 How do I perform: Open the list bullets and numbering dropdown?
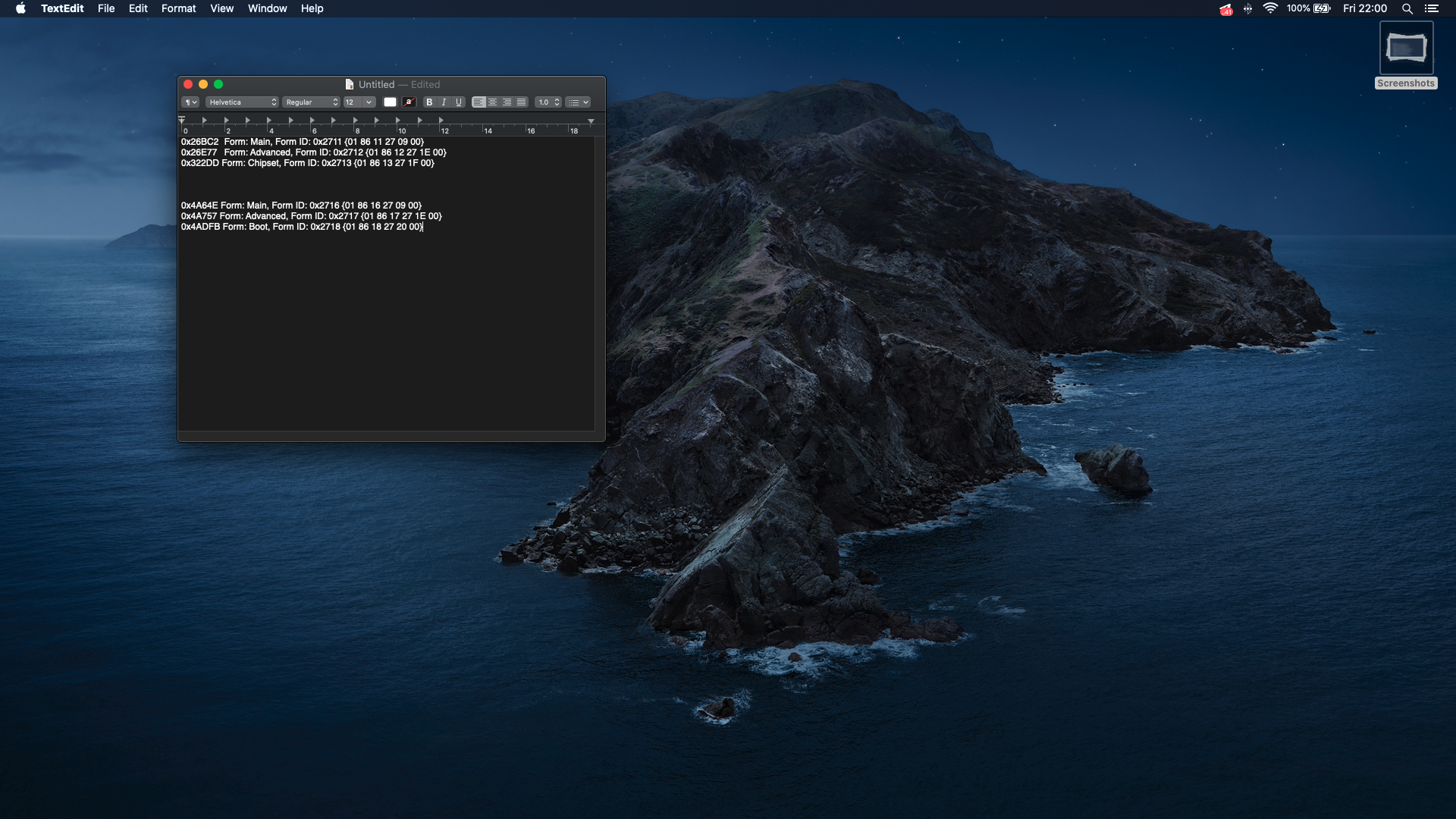[578, 102]
